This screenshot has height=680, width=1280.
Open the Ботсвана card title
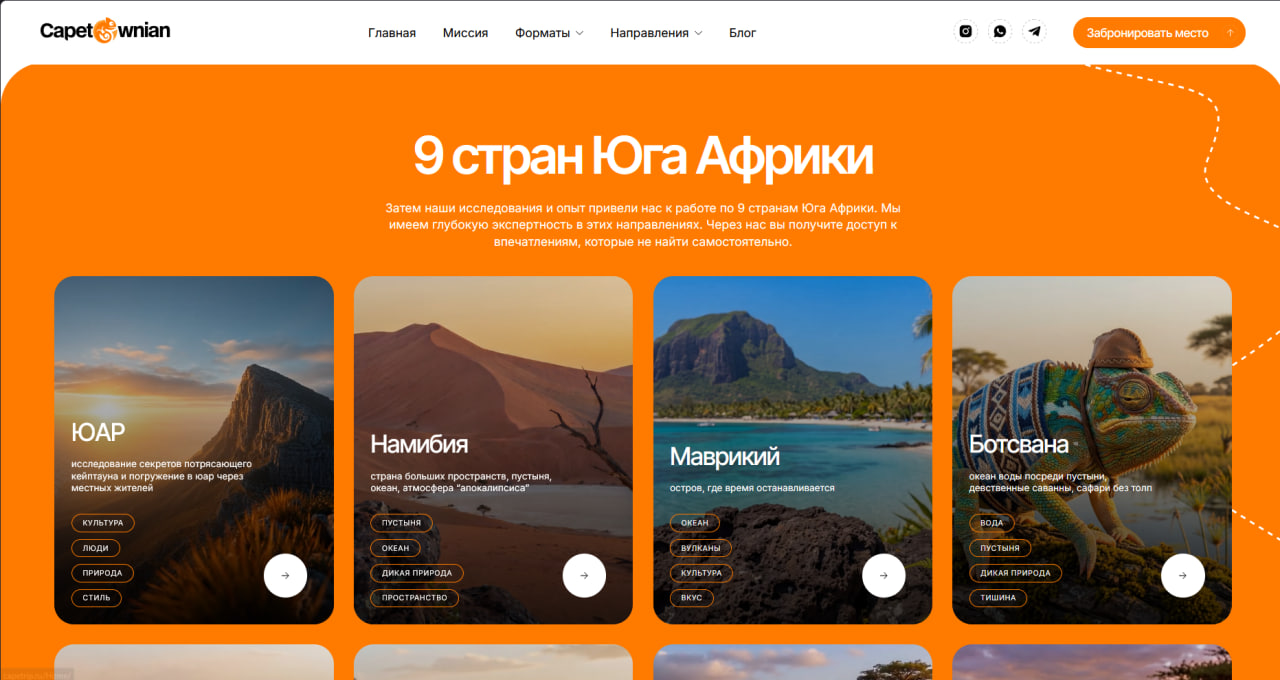1018,444
